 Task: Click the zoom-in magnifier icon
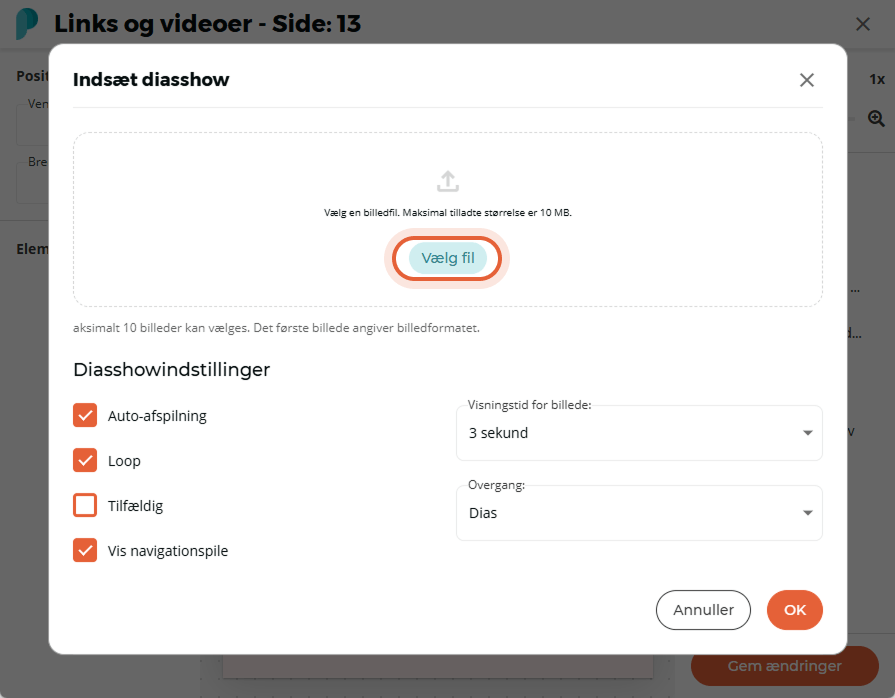pos(876,119)
